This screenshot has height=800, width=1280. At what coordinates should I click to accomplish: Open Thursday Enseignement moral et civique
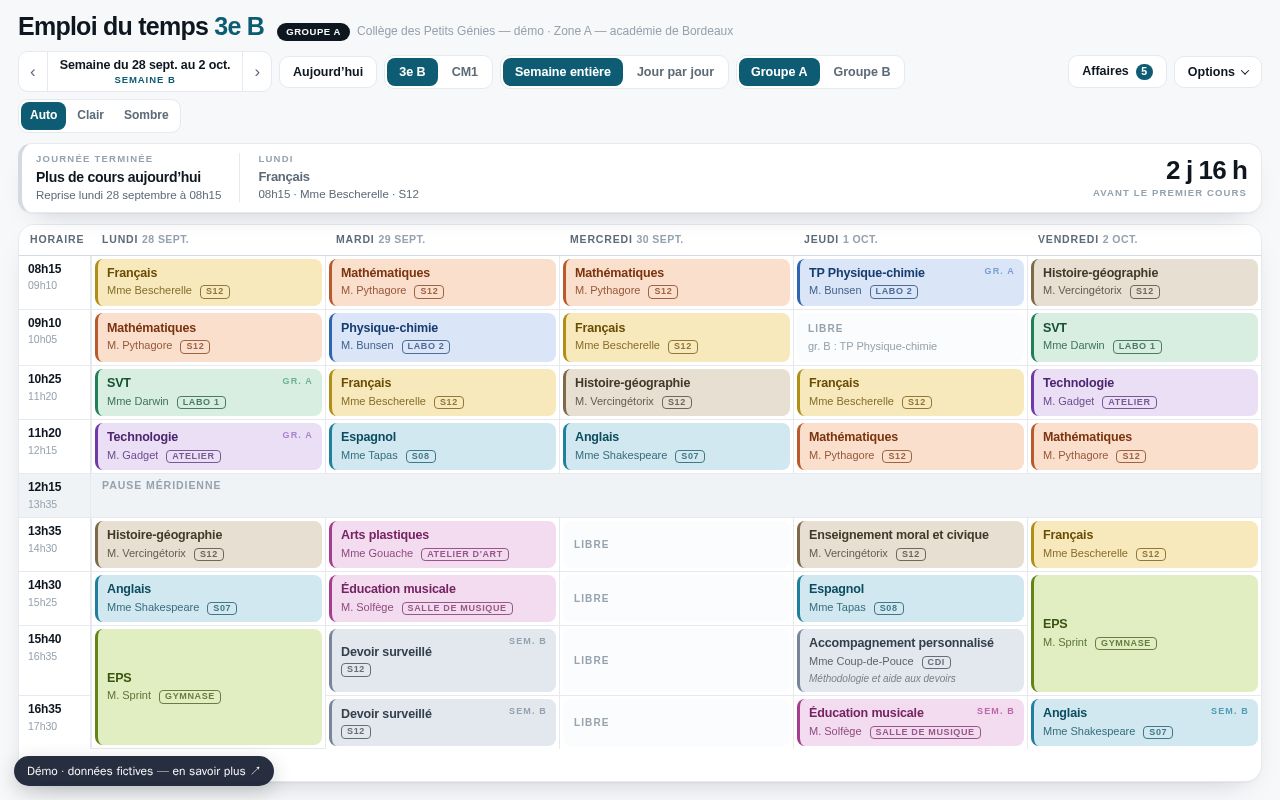910,545
